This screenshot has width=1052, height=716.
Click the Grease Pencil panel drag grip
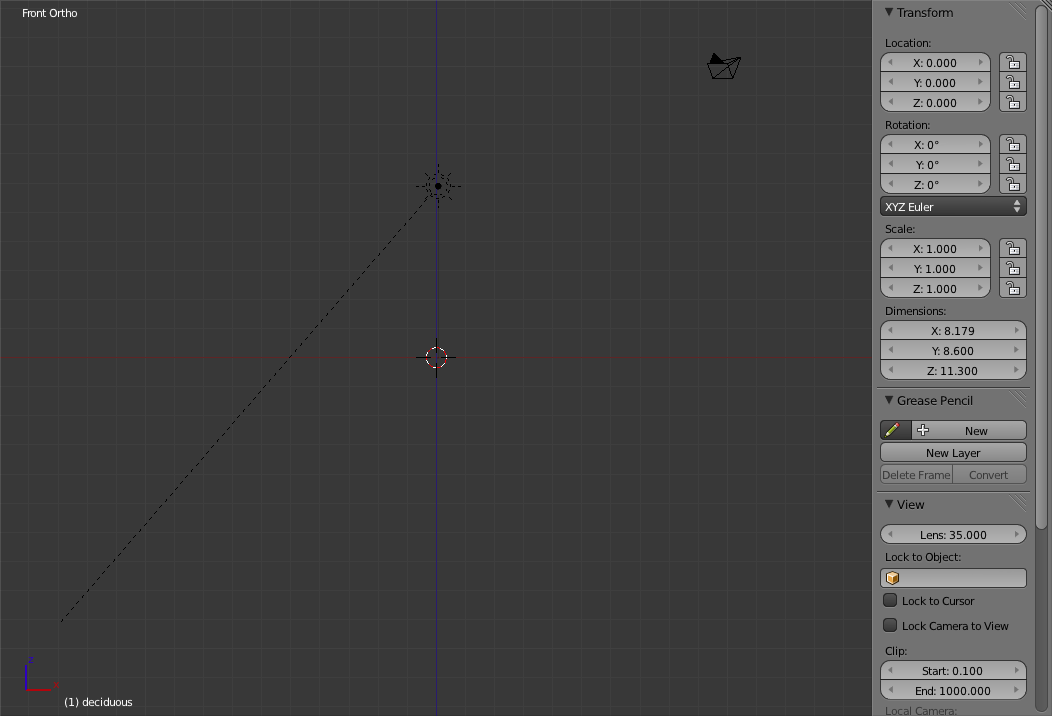pyautogui.click(x=1018, y=399)
